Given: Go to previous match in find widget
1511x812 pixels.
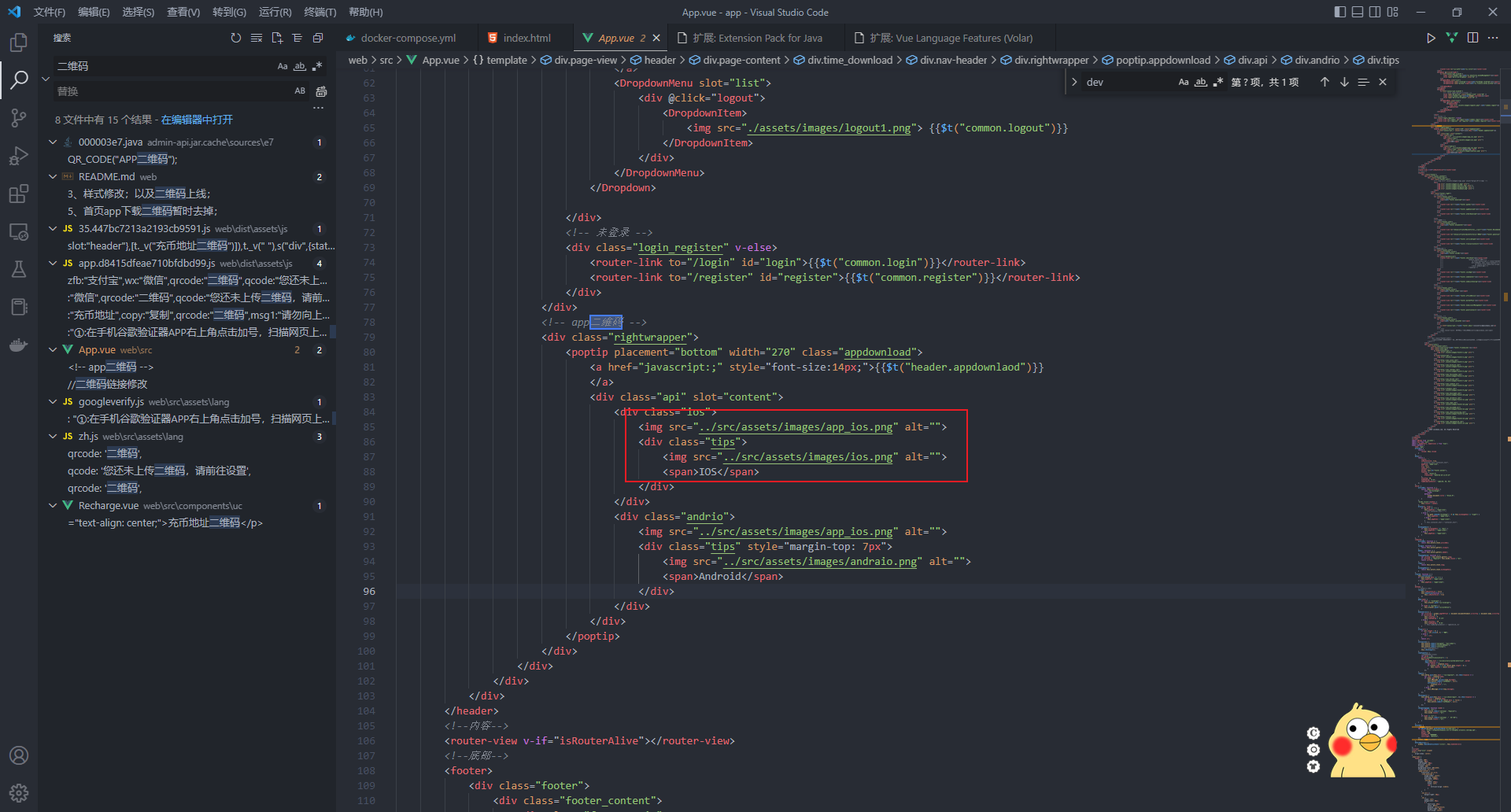Looking at the screenshot, I should [1324, 82].
